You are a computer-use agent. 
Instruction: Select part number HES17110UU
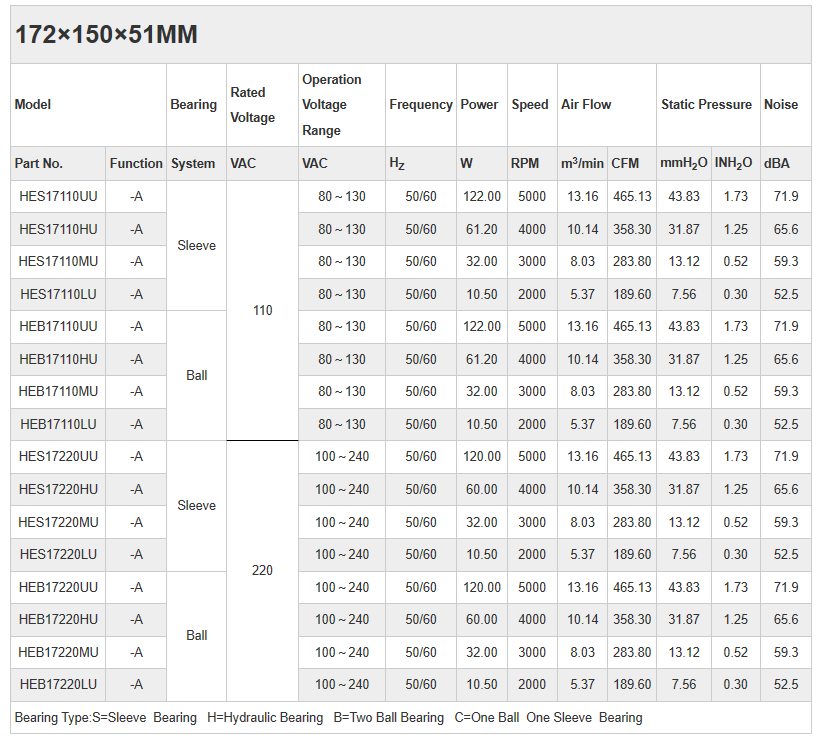[x=58, y=197]
